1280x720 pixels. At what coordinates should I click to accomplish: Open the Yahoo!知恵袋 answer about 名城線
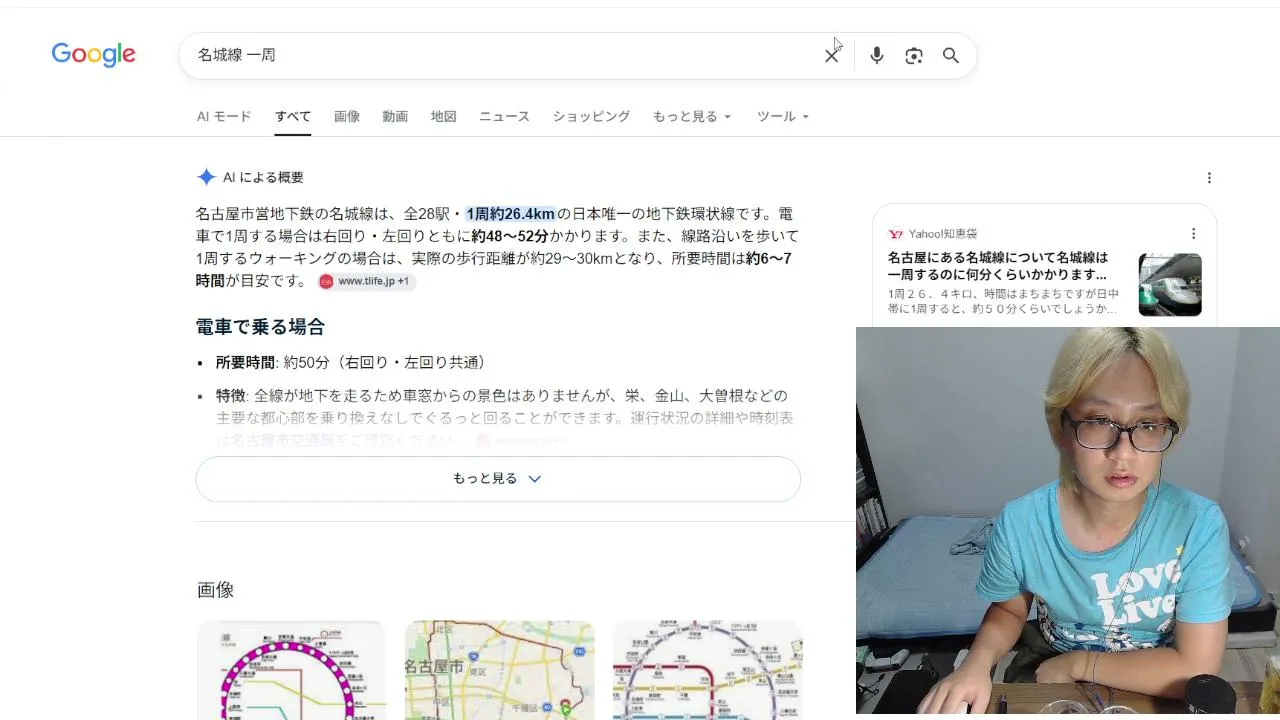pyautogui.click(x=998, y=265)
